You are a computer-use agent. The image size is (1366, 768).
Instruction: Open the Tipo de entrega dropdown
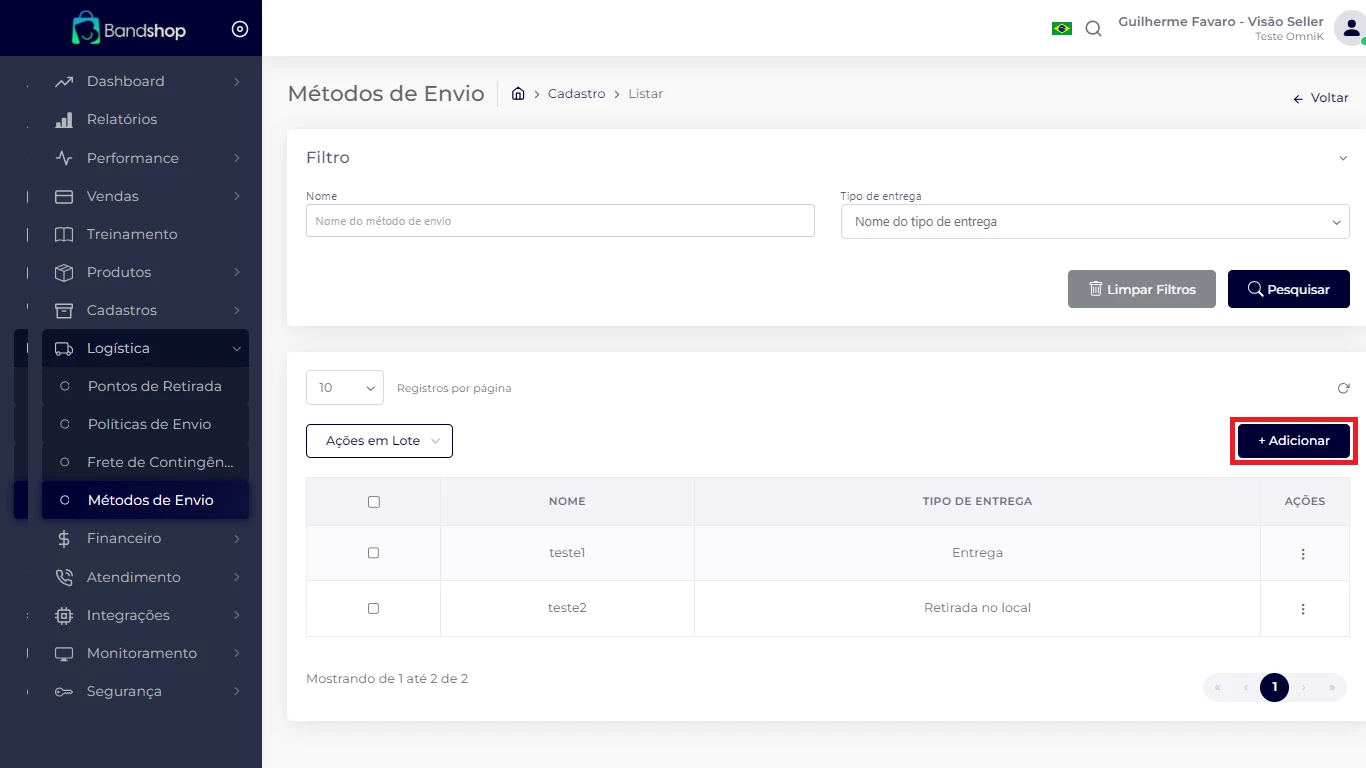point(1095,222)
